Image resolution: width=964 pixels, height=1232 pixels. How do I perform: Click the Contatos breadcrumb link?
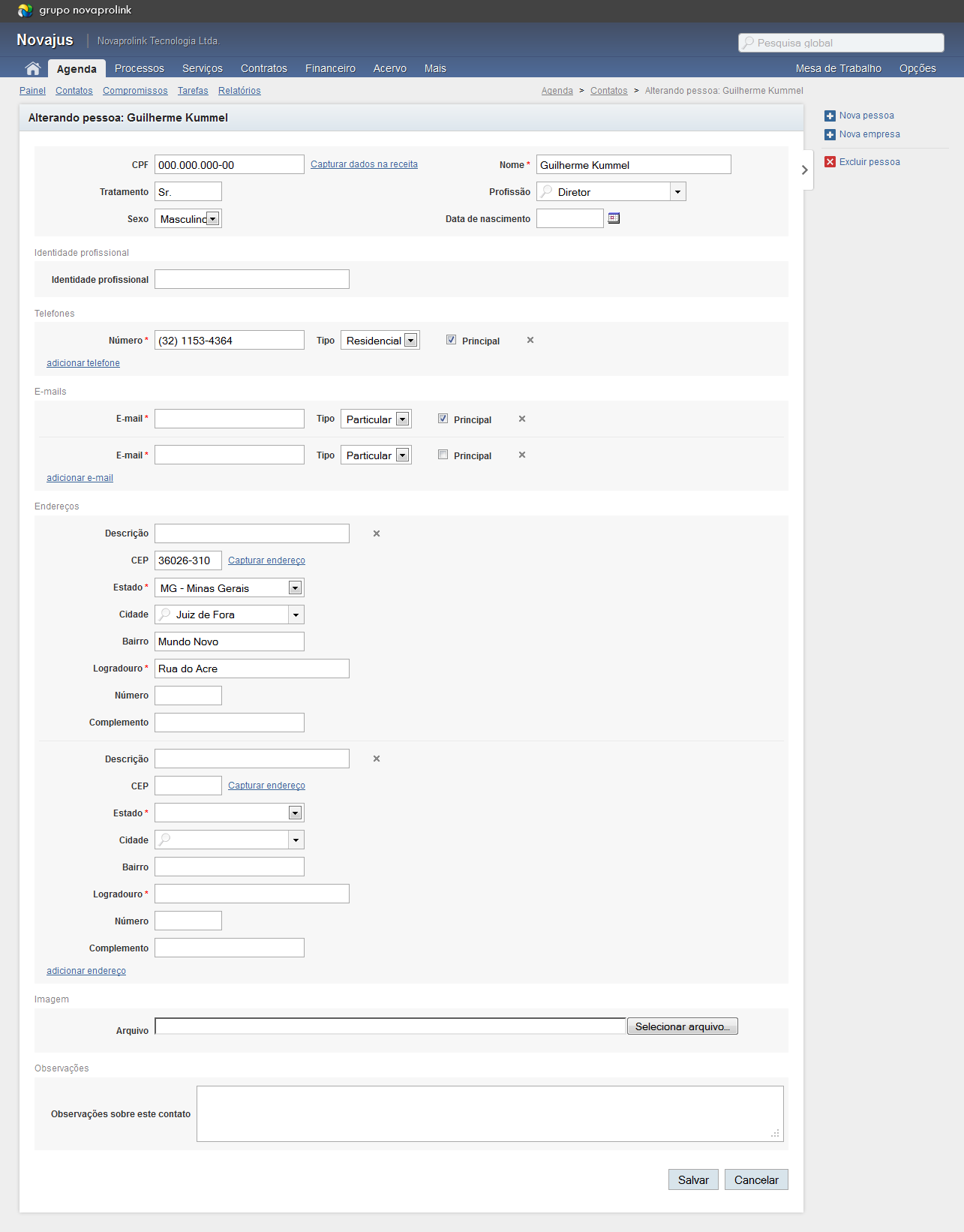click(x=609, y=91)
